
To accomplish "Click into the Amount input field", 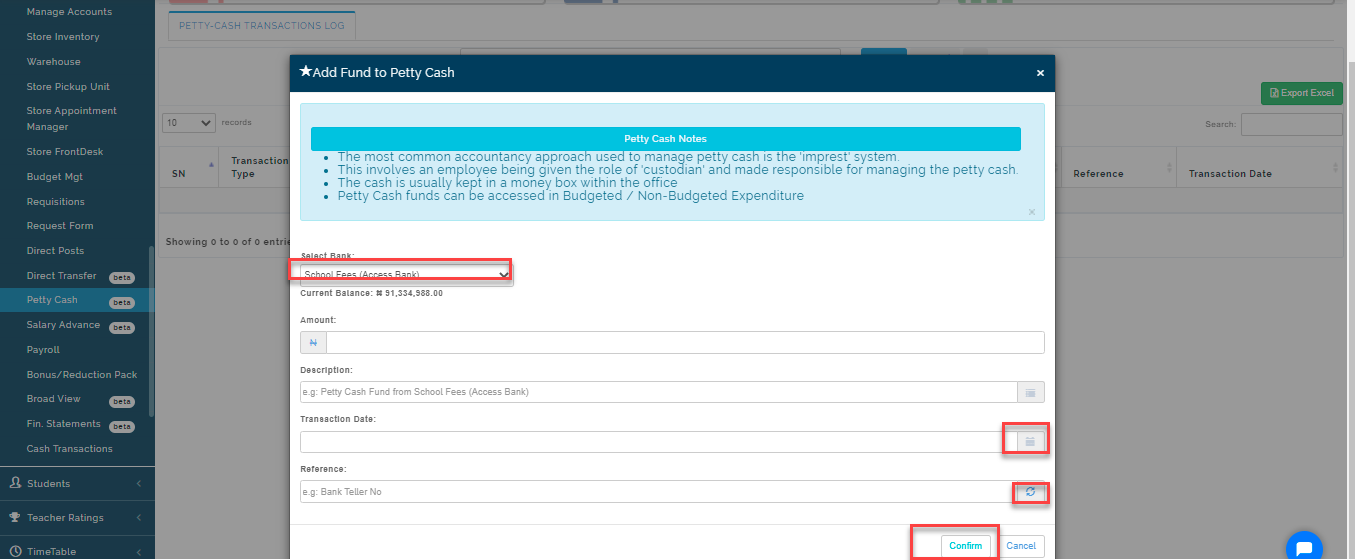I will [685, 343].
